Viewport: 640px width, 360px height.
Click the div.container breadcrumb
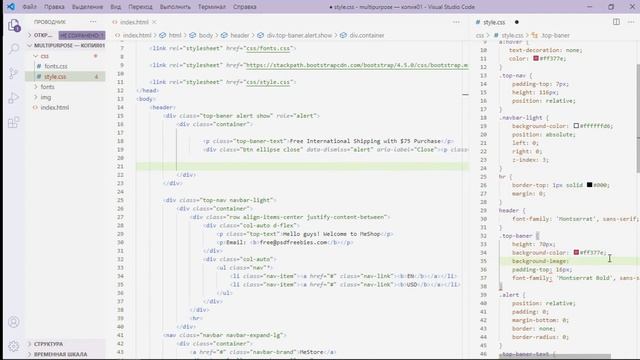click(x=367, y=36)
